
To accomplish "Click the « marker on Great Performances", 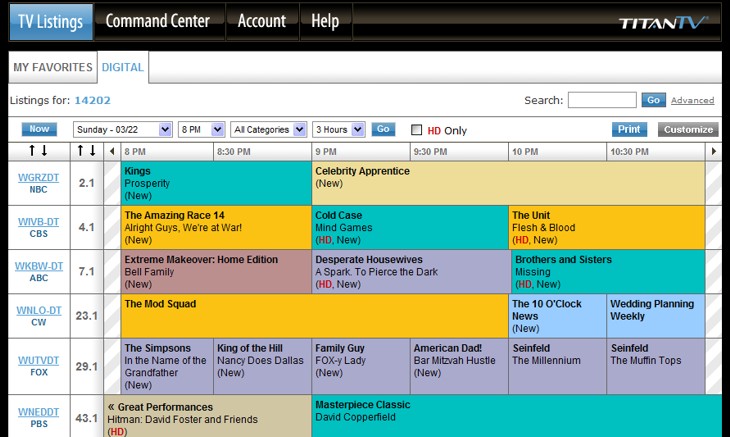I will pos(111,407).
